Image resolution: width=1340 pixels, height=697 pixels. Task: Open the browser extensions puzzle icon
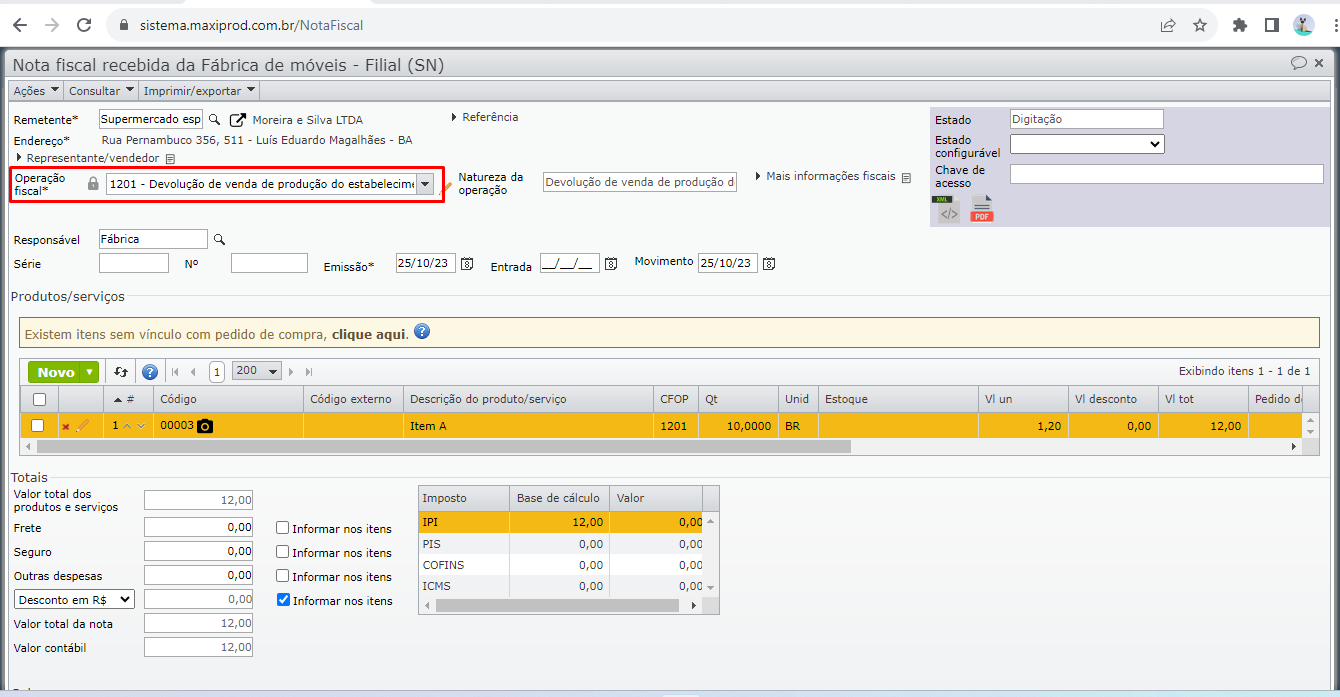point(1240,25)
